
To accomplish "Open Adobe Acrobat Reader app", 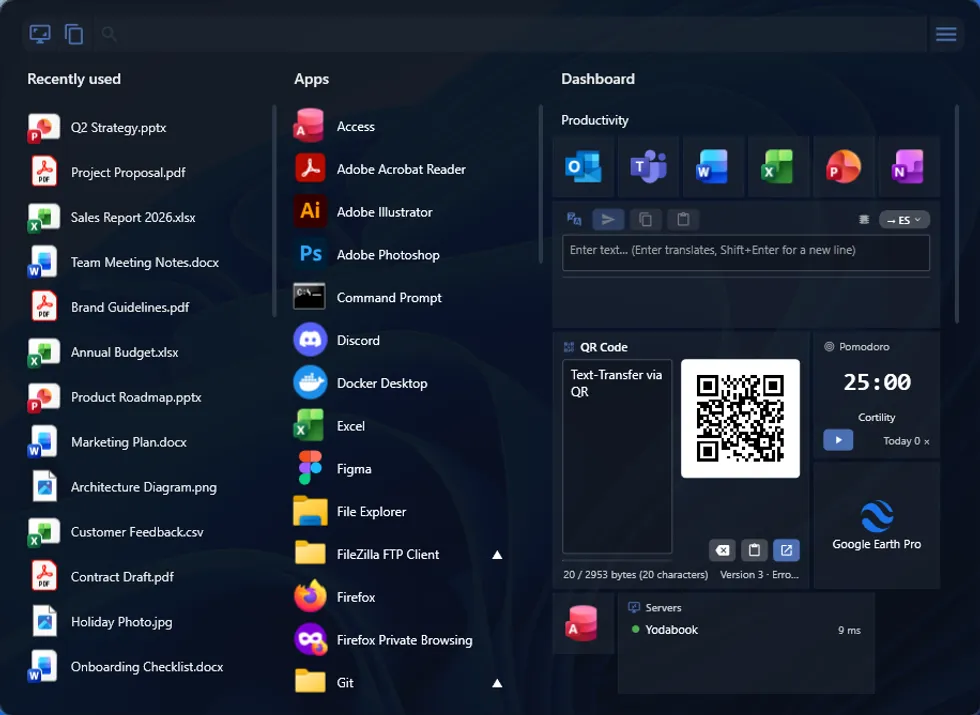I will [400, 169].
